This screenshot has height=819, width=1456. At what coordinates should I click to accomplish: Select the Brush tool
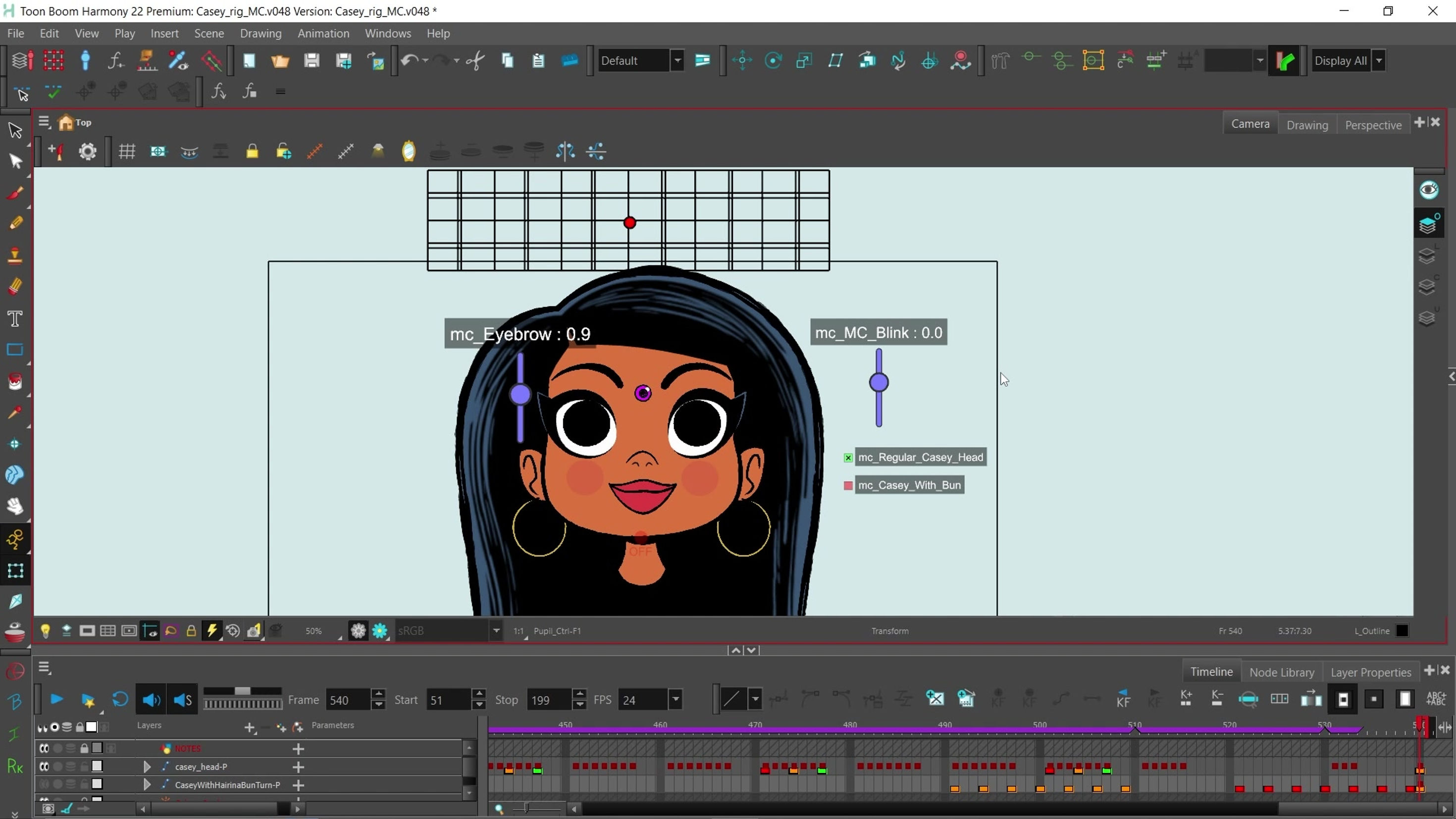point(15,192)
